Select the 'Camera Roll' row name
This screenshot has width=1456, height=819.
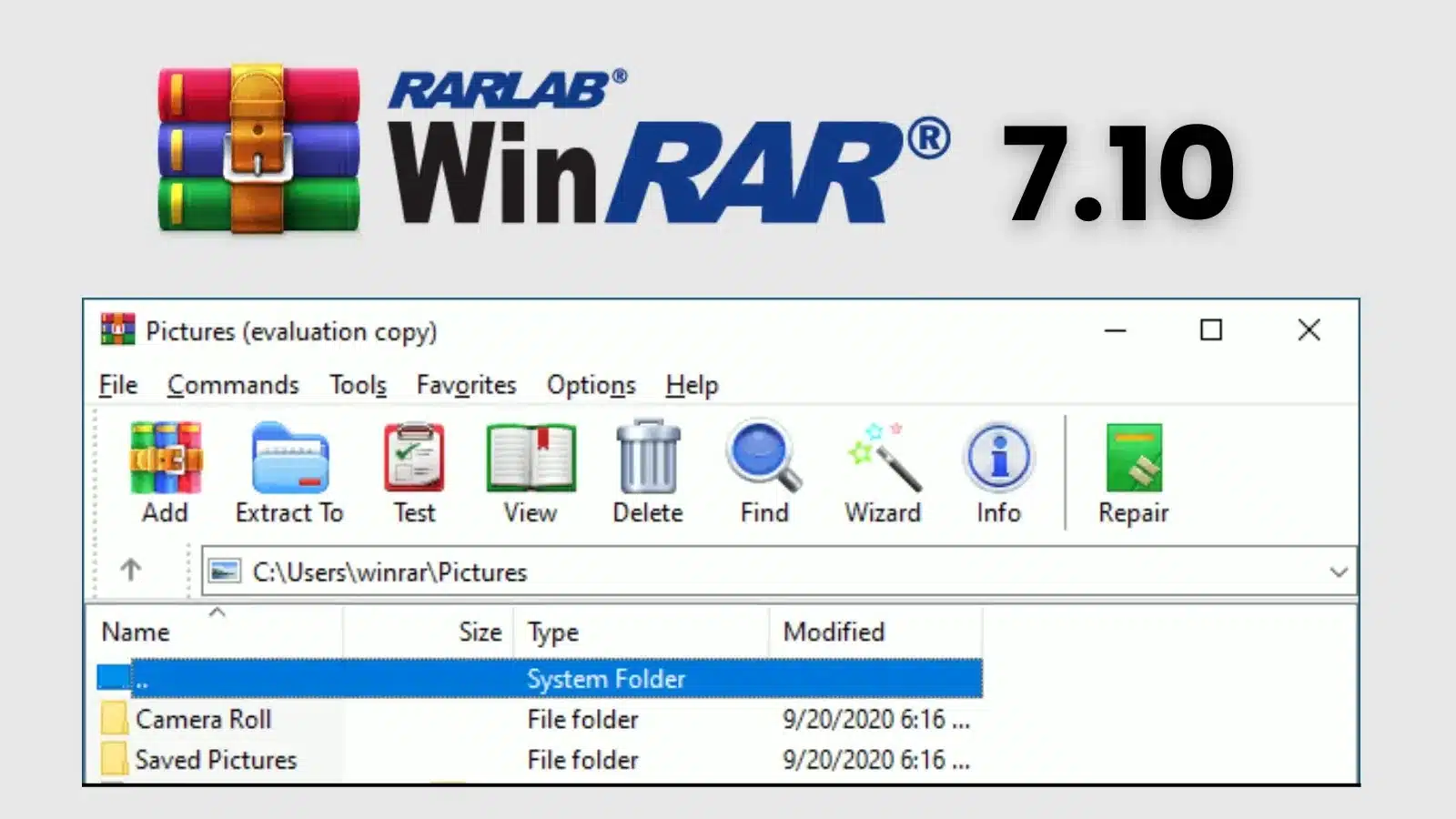(204, 719)
